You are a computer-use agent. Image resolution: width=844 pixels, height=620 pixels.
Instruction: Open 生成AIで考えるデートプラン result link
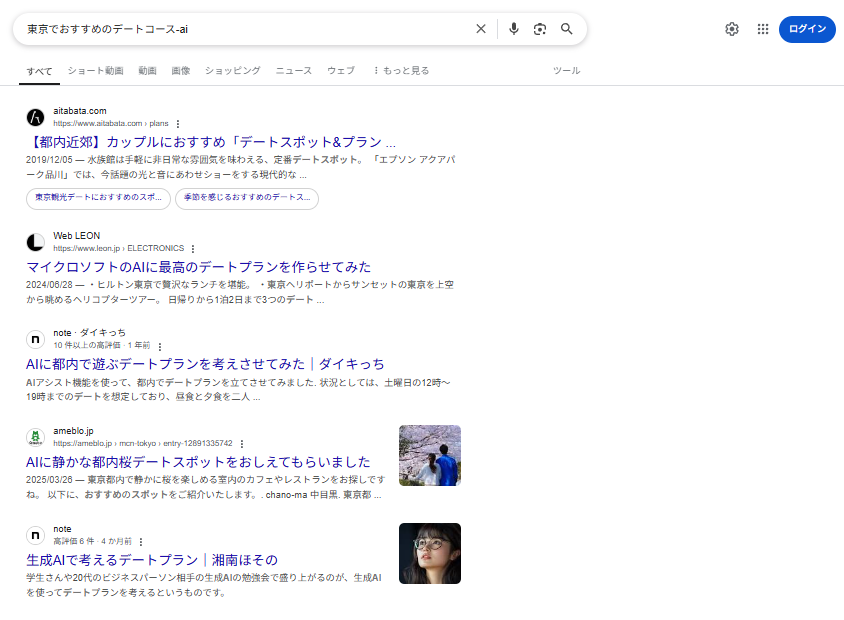pyautogui.click(x=152, y=560)
